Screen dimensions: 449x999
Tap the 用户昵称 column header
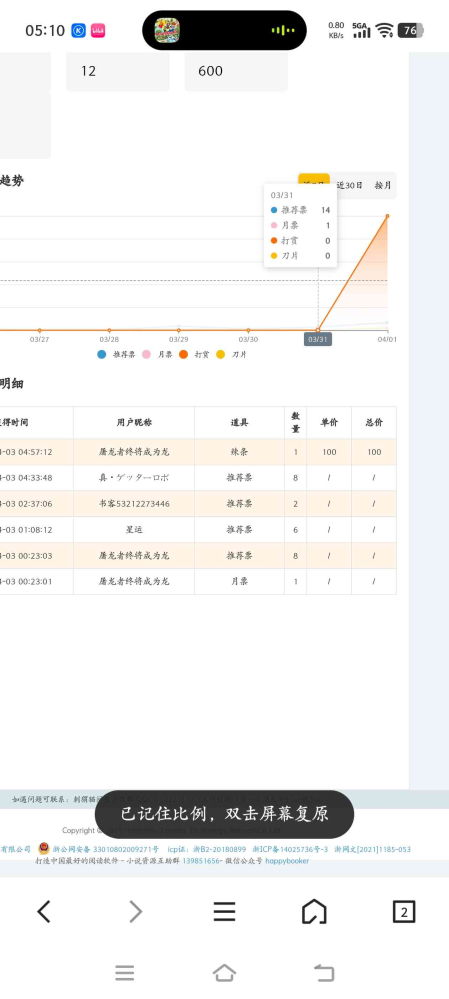coord(134,422)
